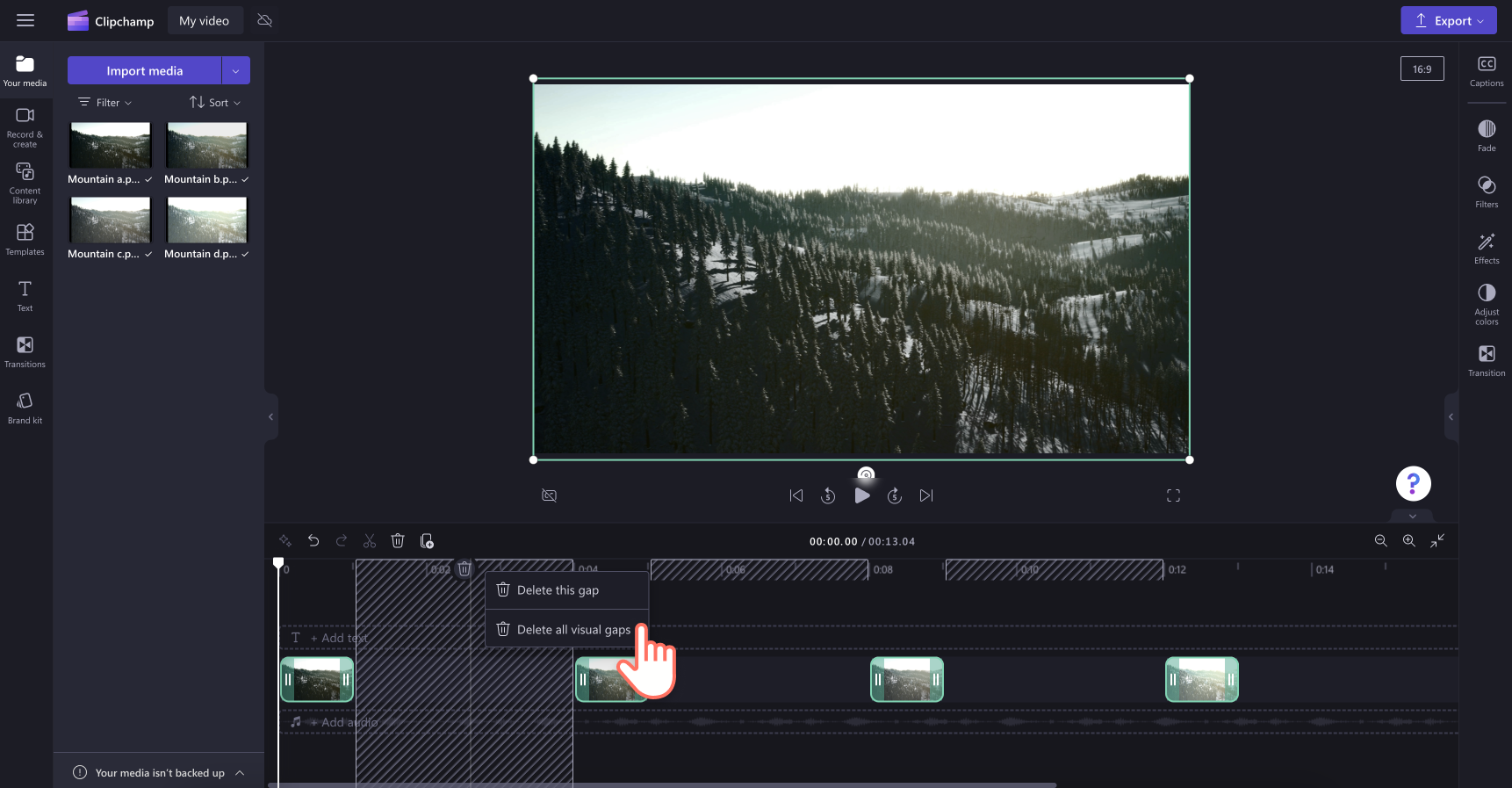Skip to the end of video
Screen dimensions: 1512x788
click(x=926, y=495)
